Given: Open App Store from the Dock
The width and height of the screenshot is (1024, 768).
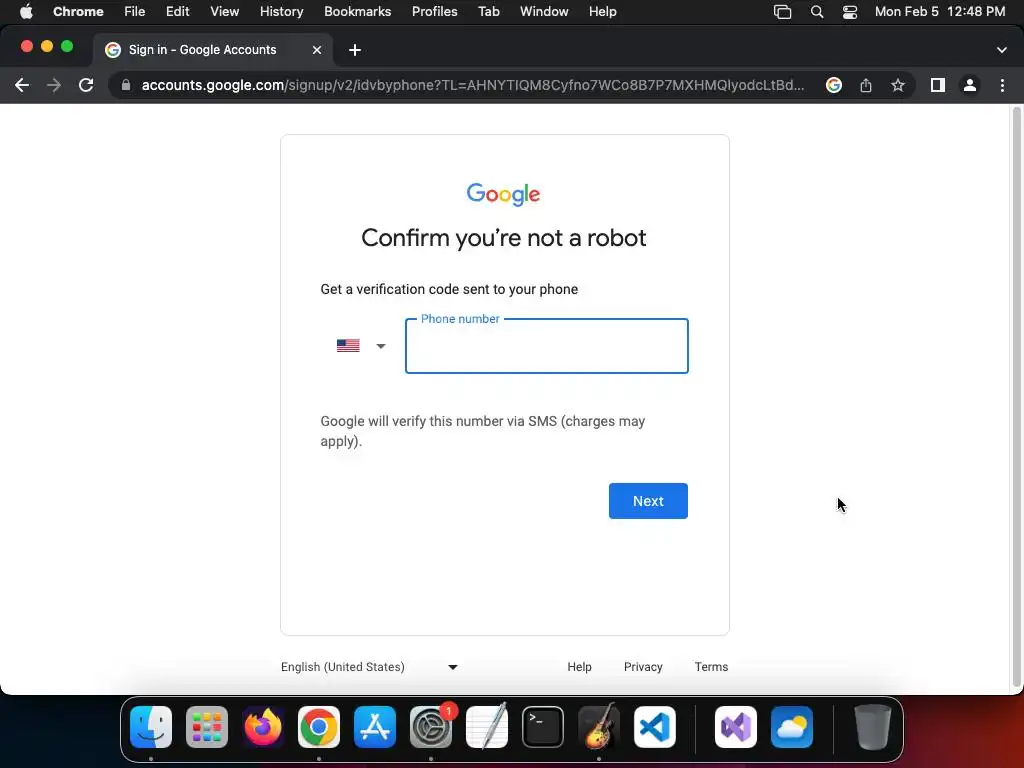Looking at the screenshot, I should tap(375, 727).
